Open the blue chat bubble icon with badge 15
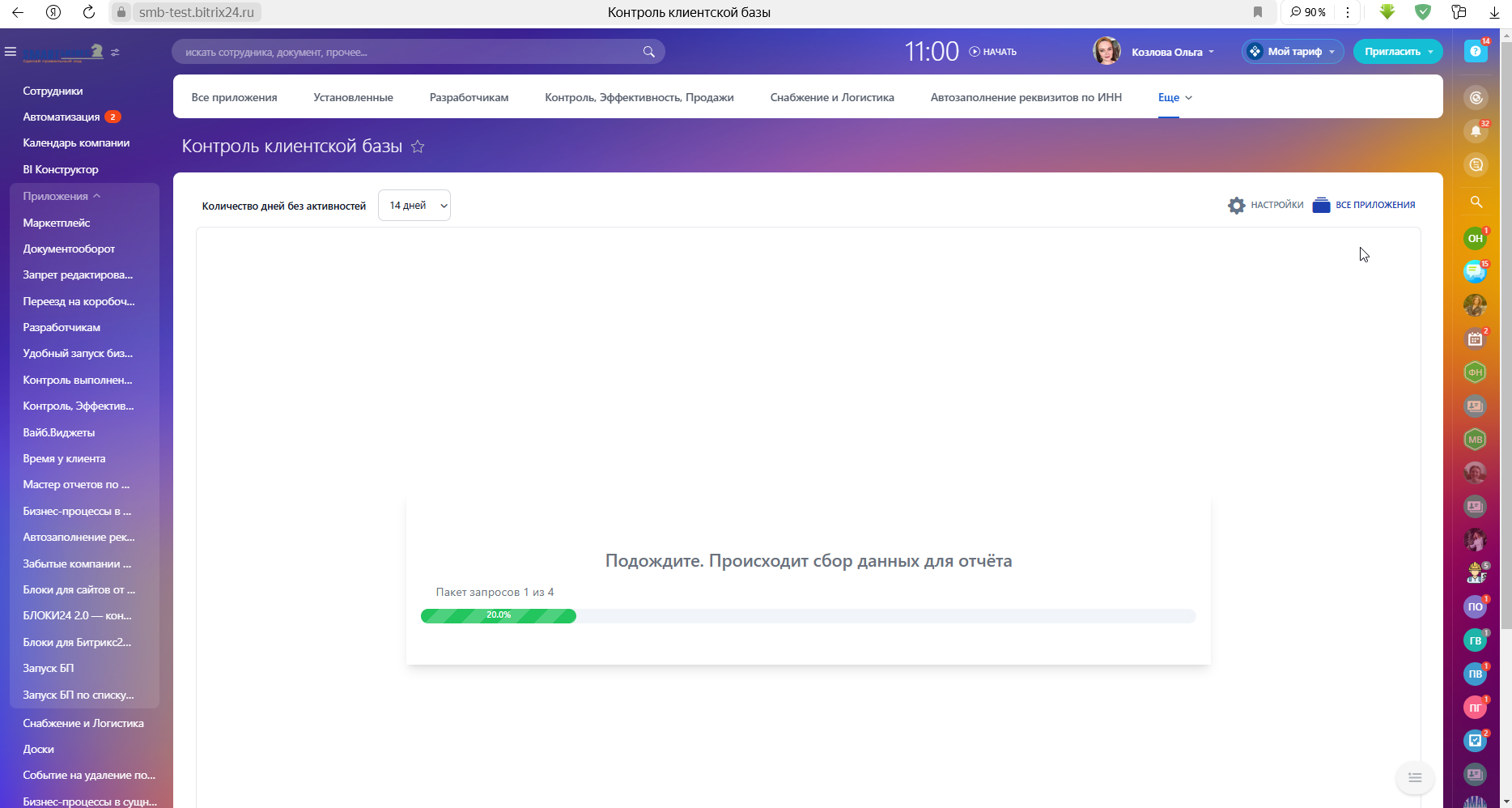Viewport: 1512px width, 808px height. coord(1476,272)
